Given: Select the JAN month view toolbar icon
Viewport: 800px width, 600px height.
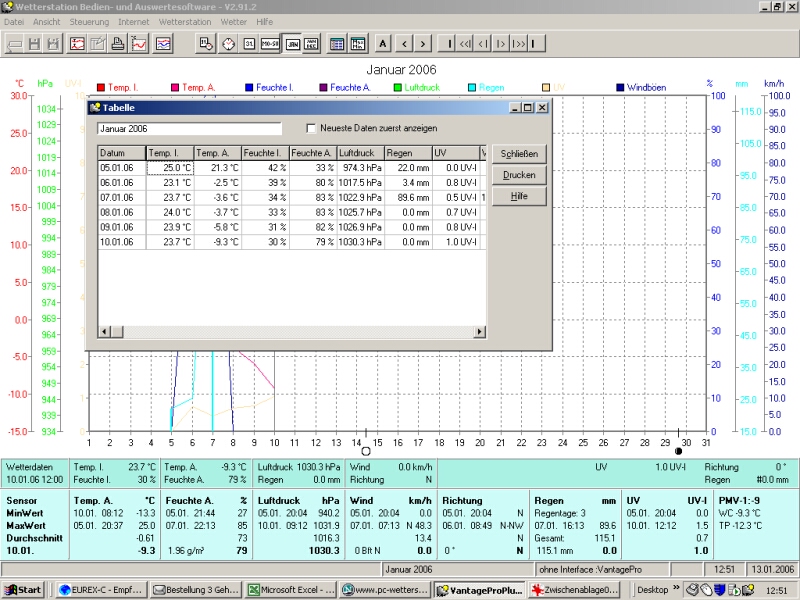Looking at the screenshot, I should click(x=292, y=43).
